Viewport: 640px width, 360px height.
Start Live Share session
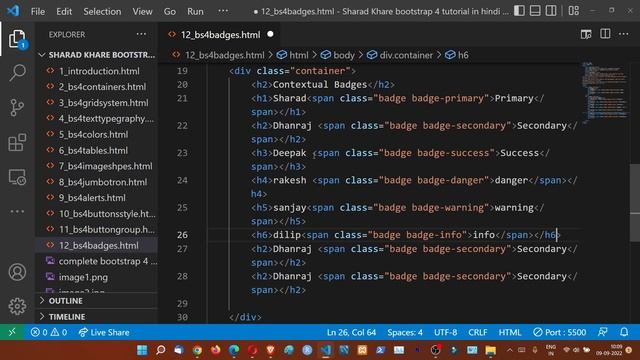click(104, 332)
